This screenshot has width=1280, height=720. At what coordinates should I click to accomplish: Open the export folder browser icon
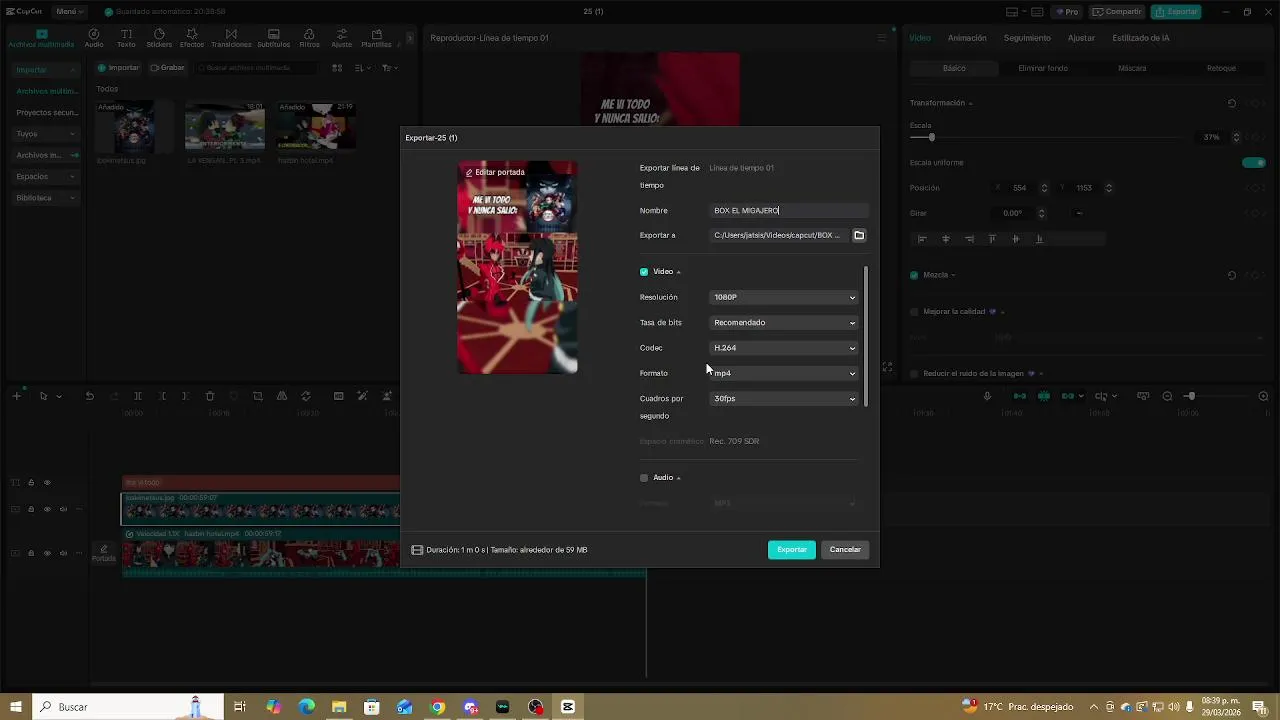pos(859,235)
